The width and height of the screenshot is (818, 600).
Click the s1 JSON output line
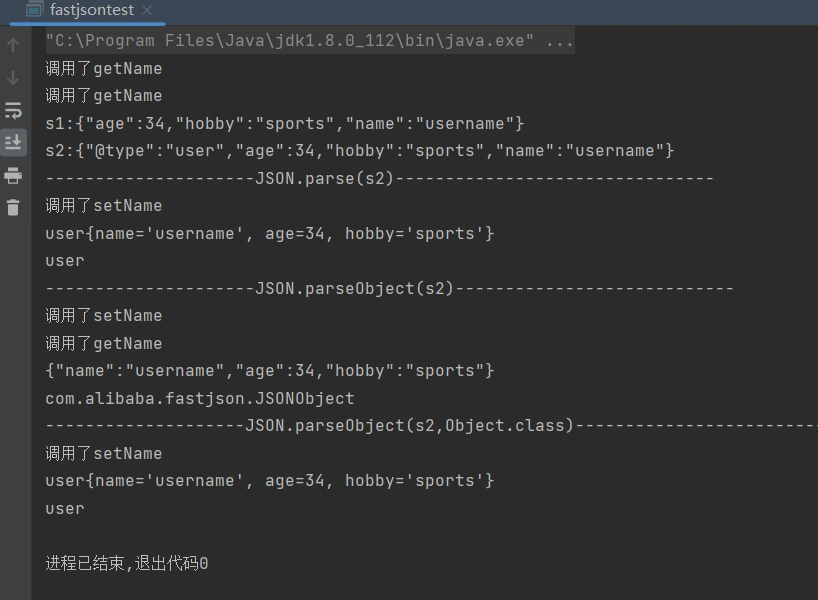pyautogui.click(x=285, y=124)
